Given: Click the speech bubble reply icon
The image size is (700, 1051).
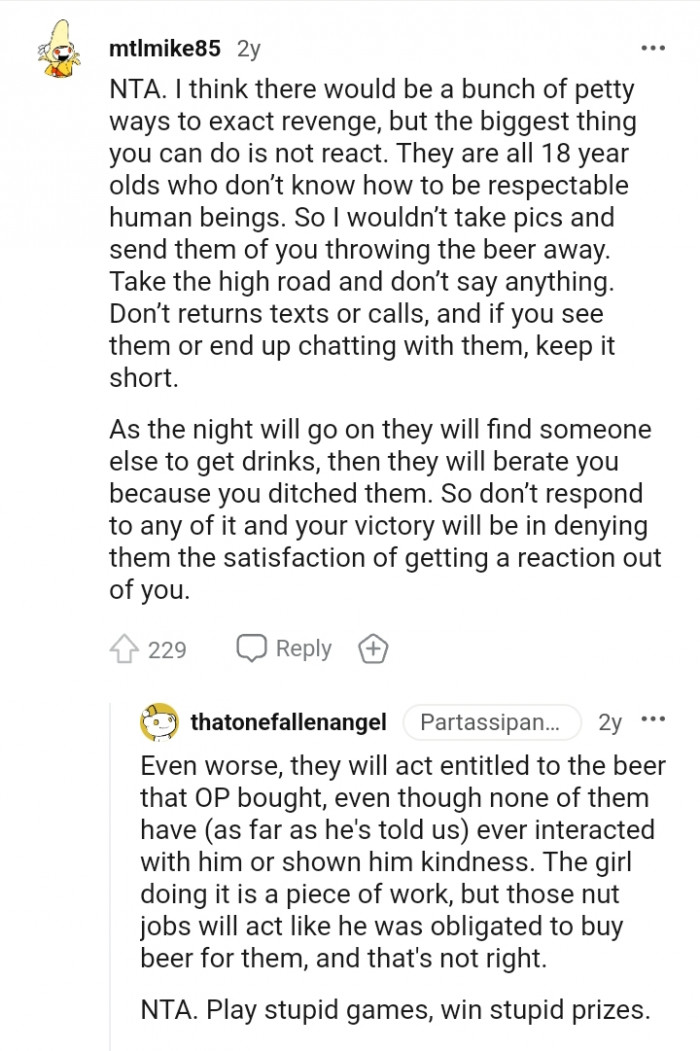Looking at the screenshot, I should pos(251,649).
